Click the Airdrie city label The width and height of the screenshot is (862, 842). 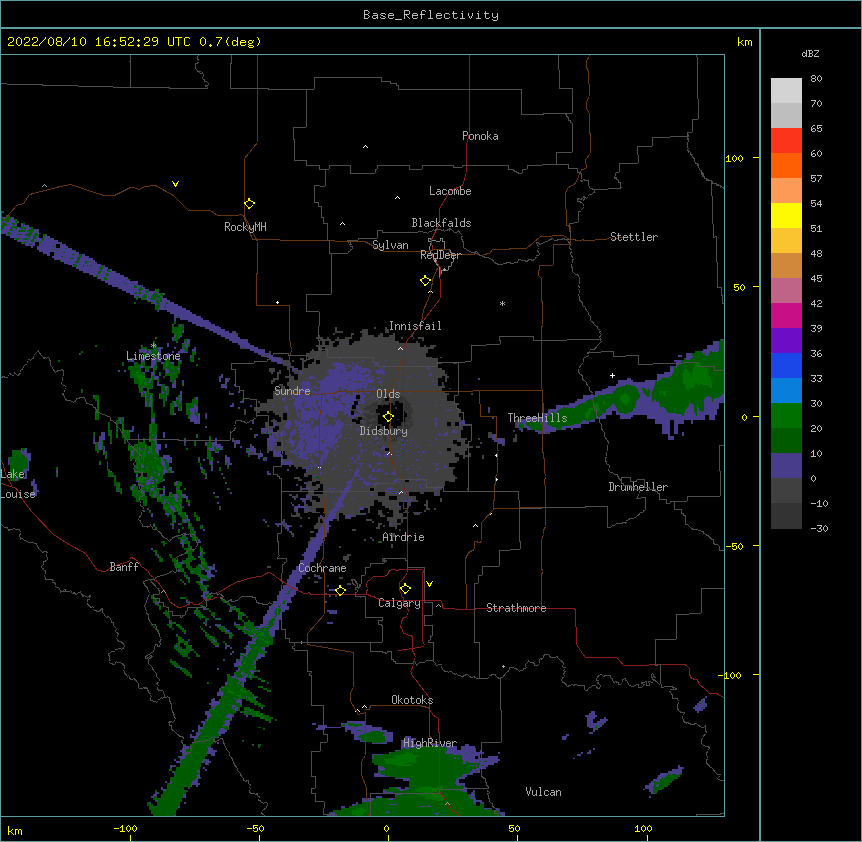click(x=404, y=537)
